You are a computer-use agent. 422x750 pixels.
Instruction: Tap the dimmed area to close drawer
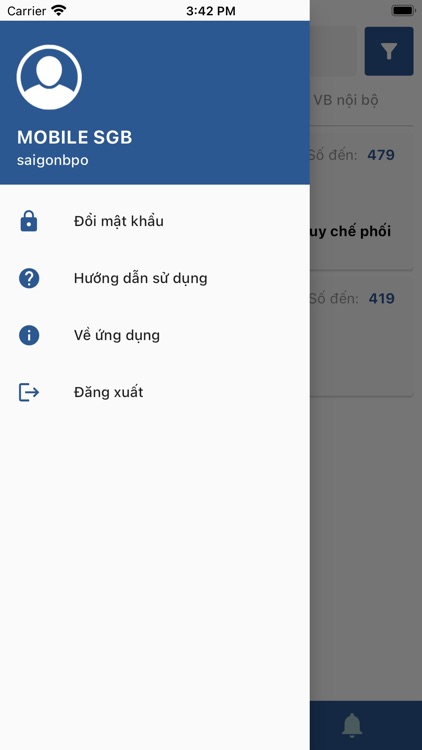point(366,550)
